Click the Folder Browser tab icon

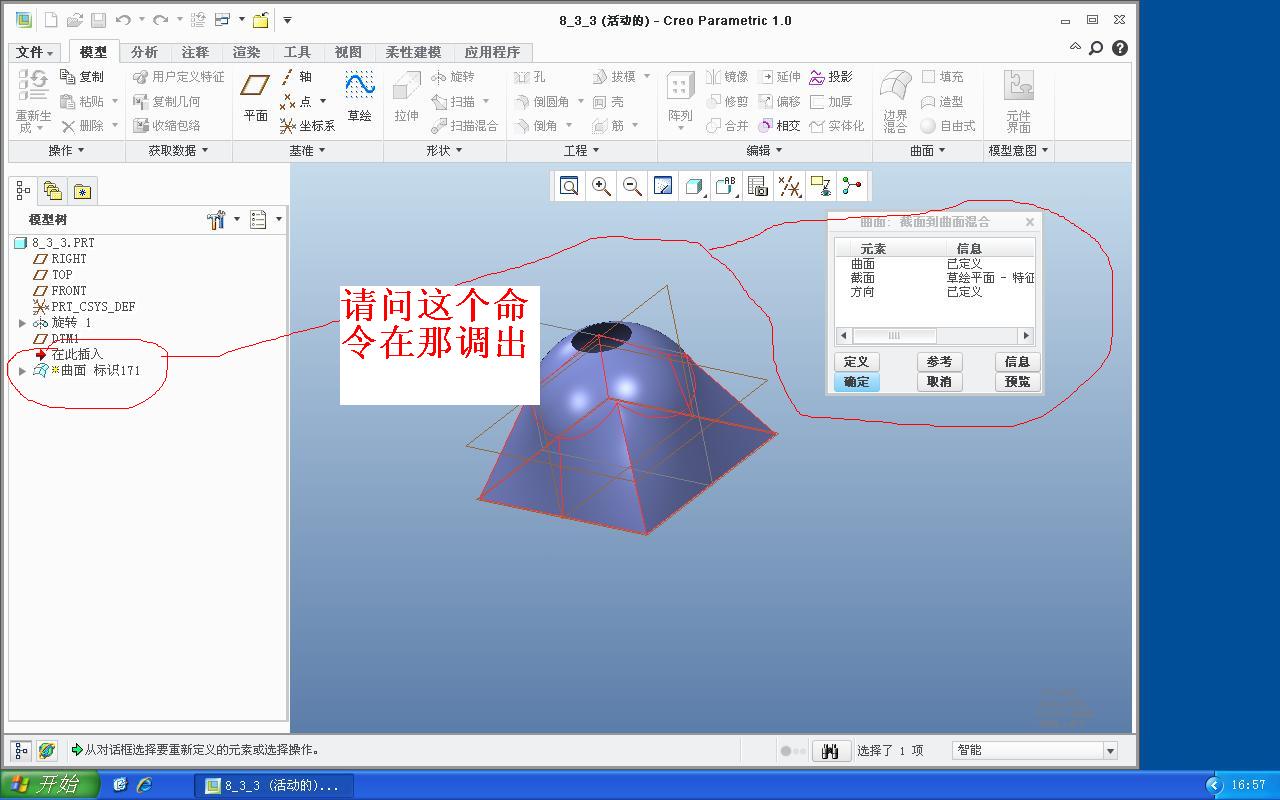tap(52, 191)
